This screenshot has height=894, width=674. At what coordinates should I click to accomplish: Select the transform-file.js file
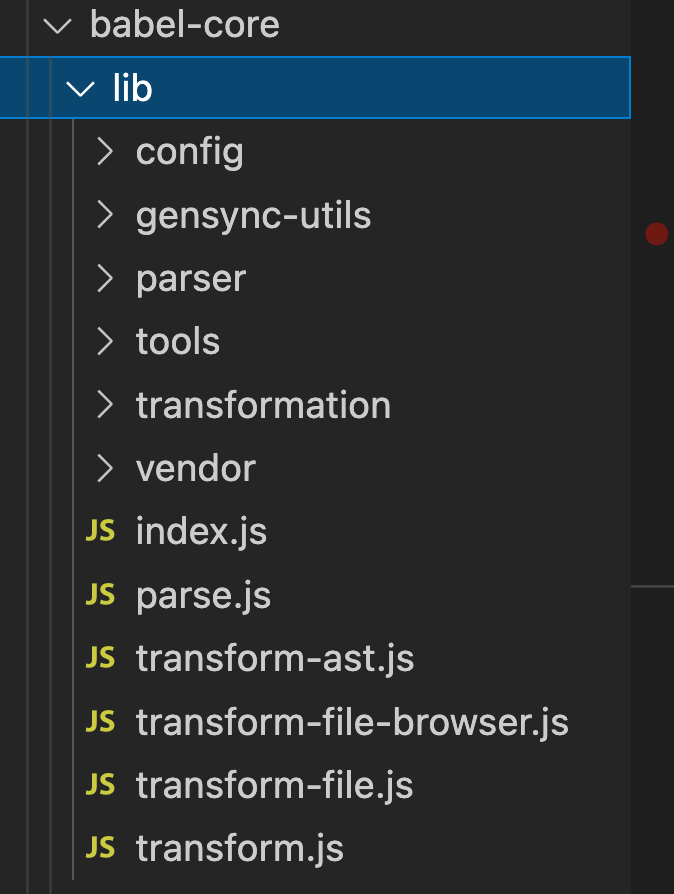pyautogui.click(x=275, y=785)
